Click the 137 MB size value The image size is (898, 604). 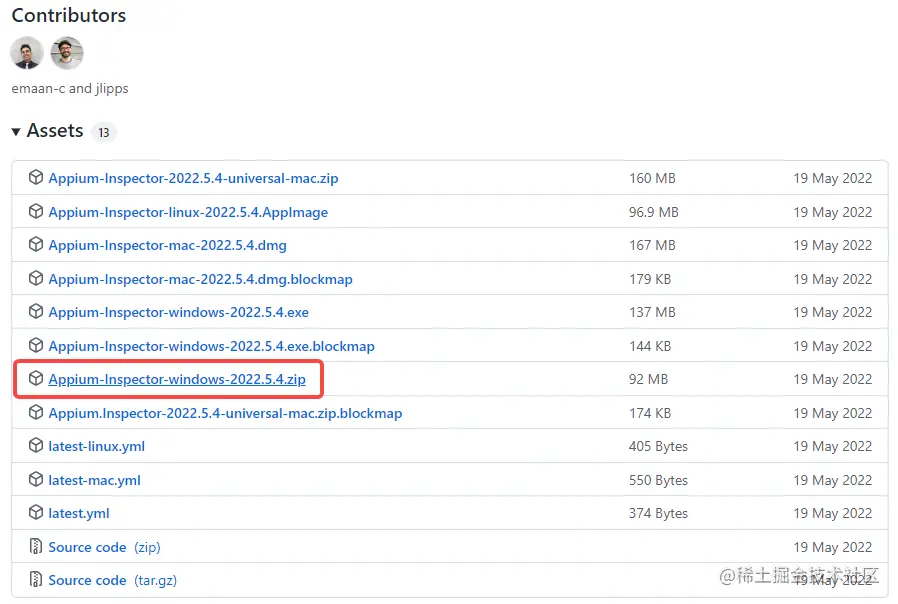652,312
